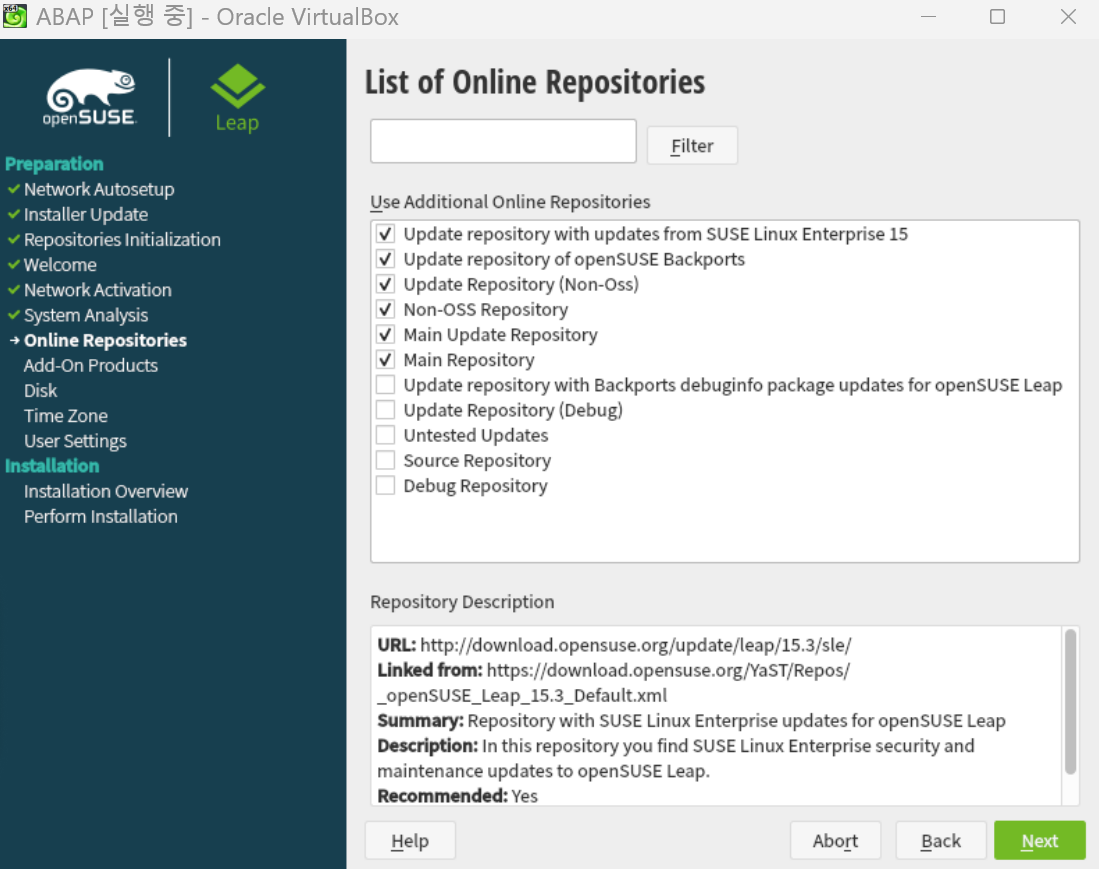Viewport: 1099px width, 869px height.
Task: Click the Preparation section heading
Action: pyautogui.click(x=54, y=164)
